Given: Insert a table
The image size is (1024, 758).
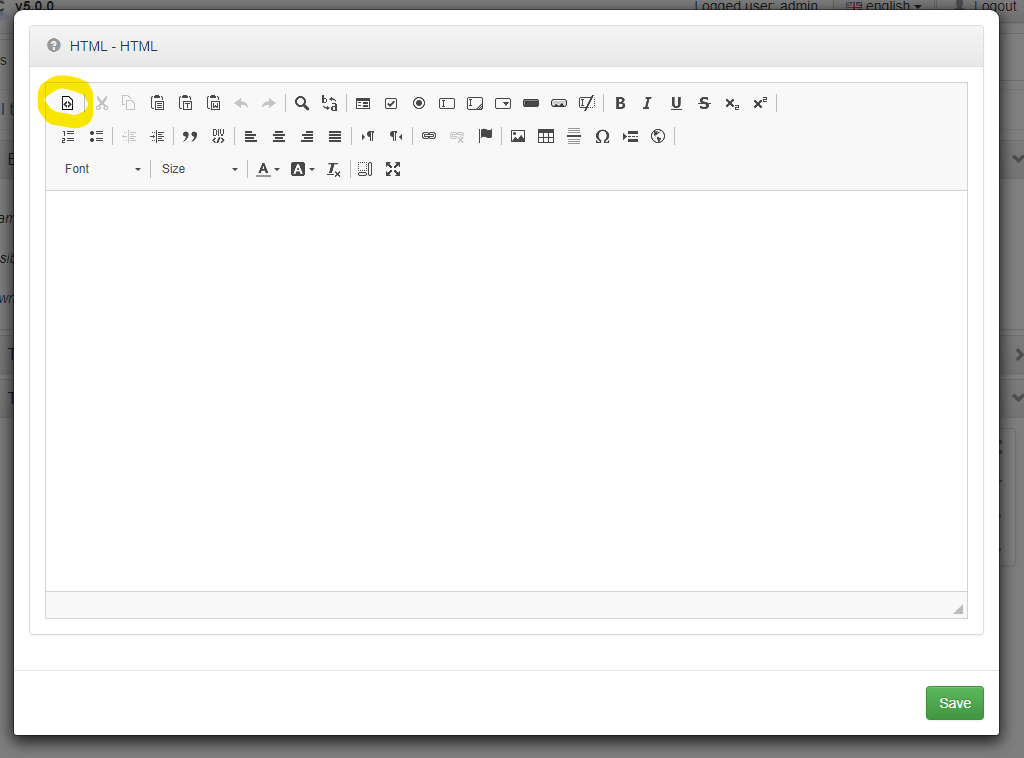Looking at the screenshot, I should (546, 136).
